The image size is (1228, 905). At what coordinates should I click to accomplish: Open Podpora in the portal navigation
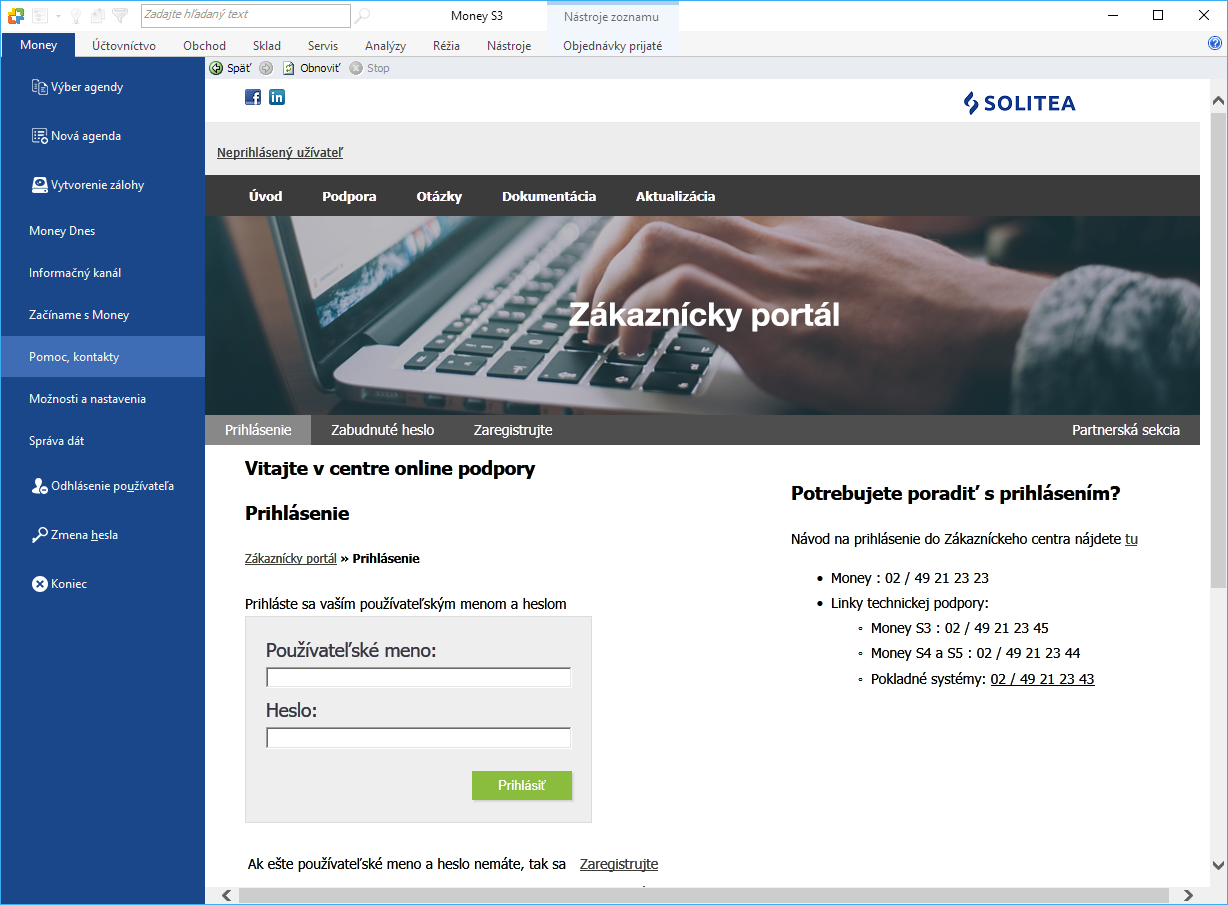point(349,196)
